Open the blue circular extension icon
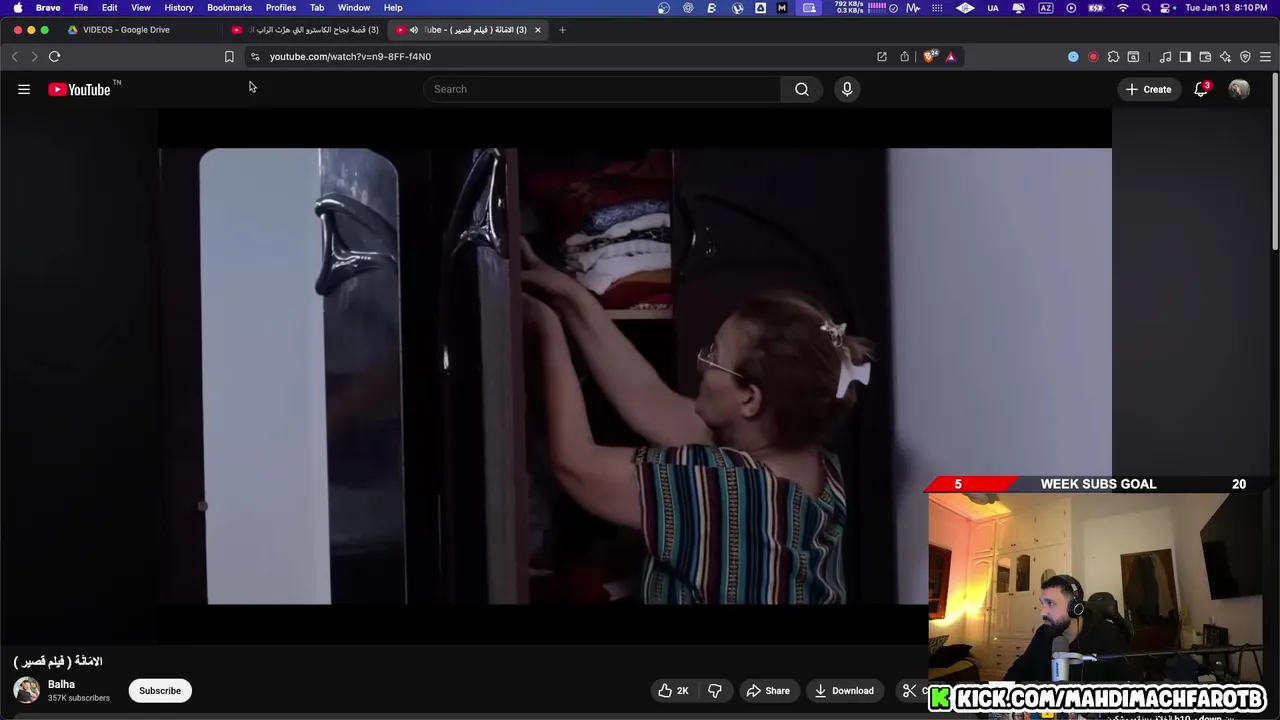The image size is (1280, 720). (x=1073, y=57)
